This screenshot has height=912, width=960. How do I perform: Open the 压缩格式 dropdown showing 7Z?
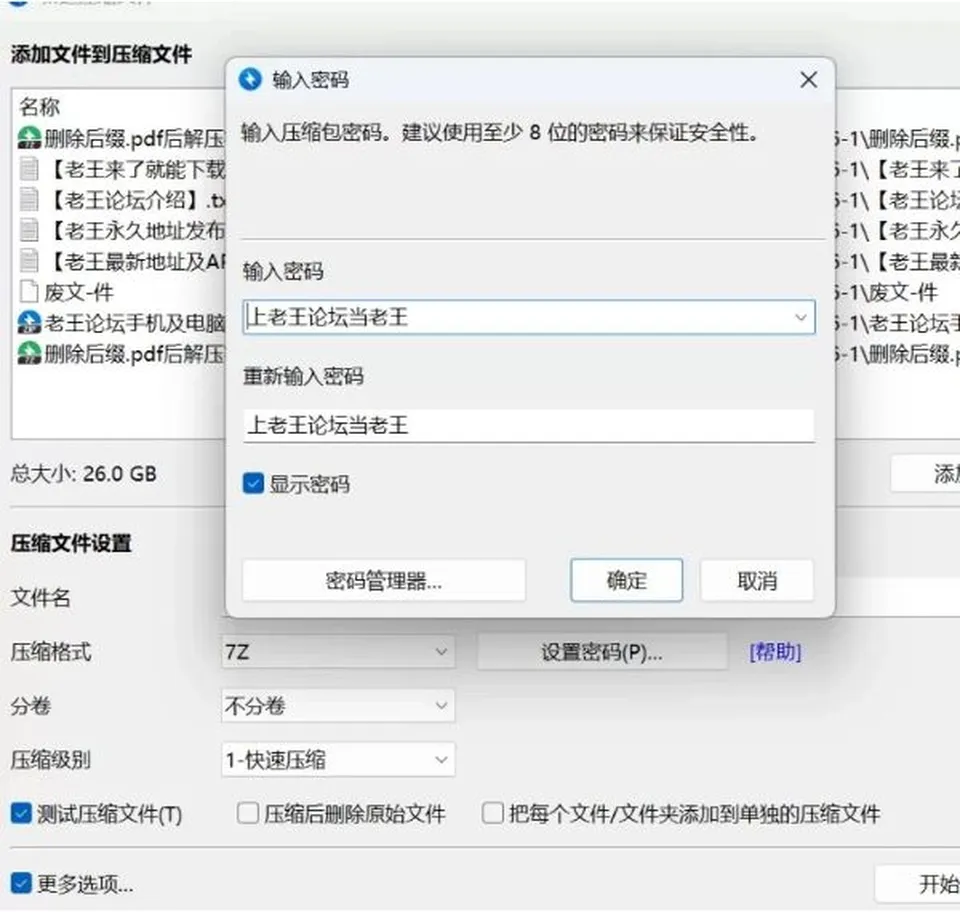click(x=338, y=652)
